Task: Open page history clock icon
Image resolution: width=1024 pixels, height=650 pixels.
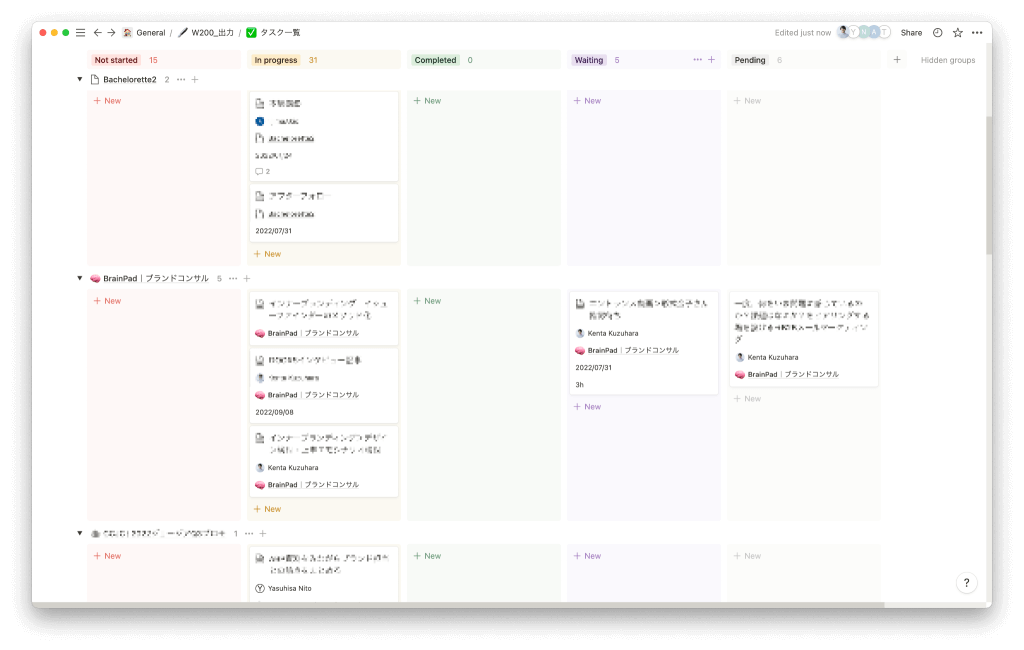Action: (937, 33)
